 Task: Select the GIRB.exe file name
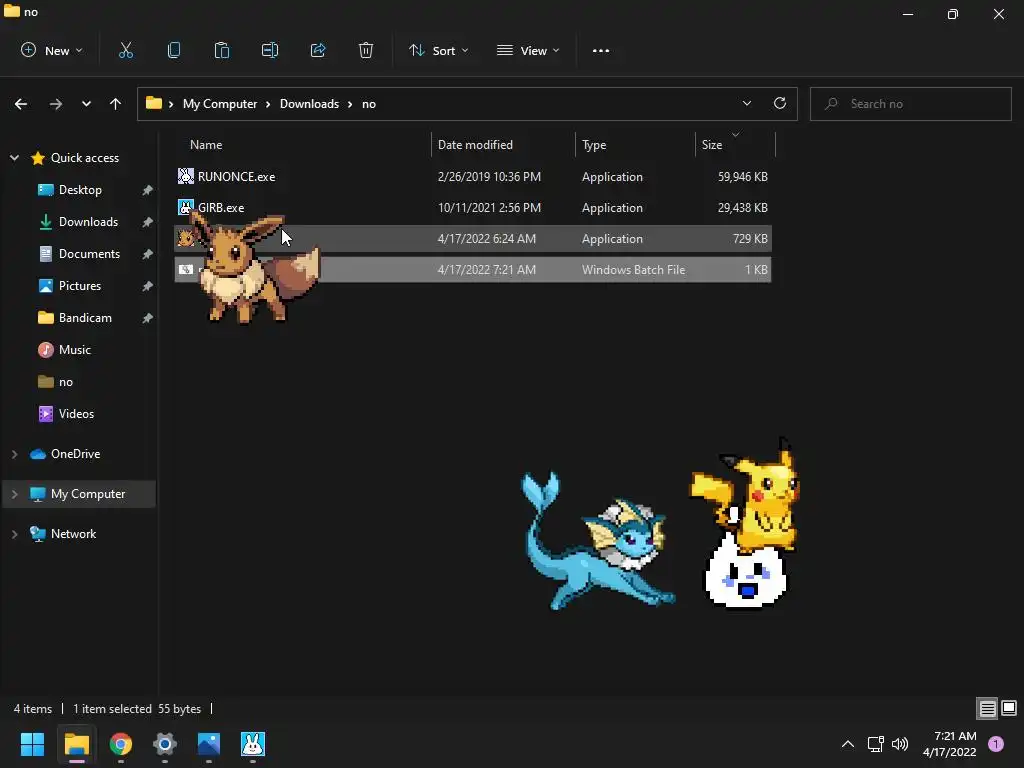coord(221,208)
